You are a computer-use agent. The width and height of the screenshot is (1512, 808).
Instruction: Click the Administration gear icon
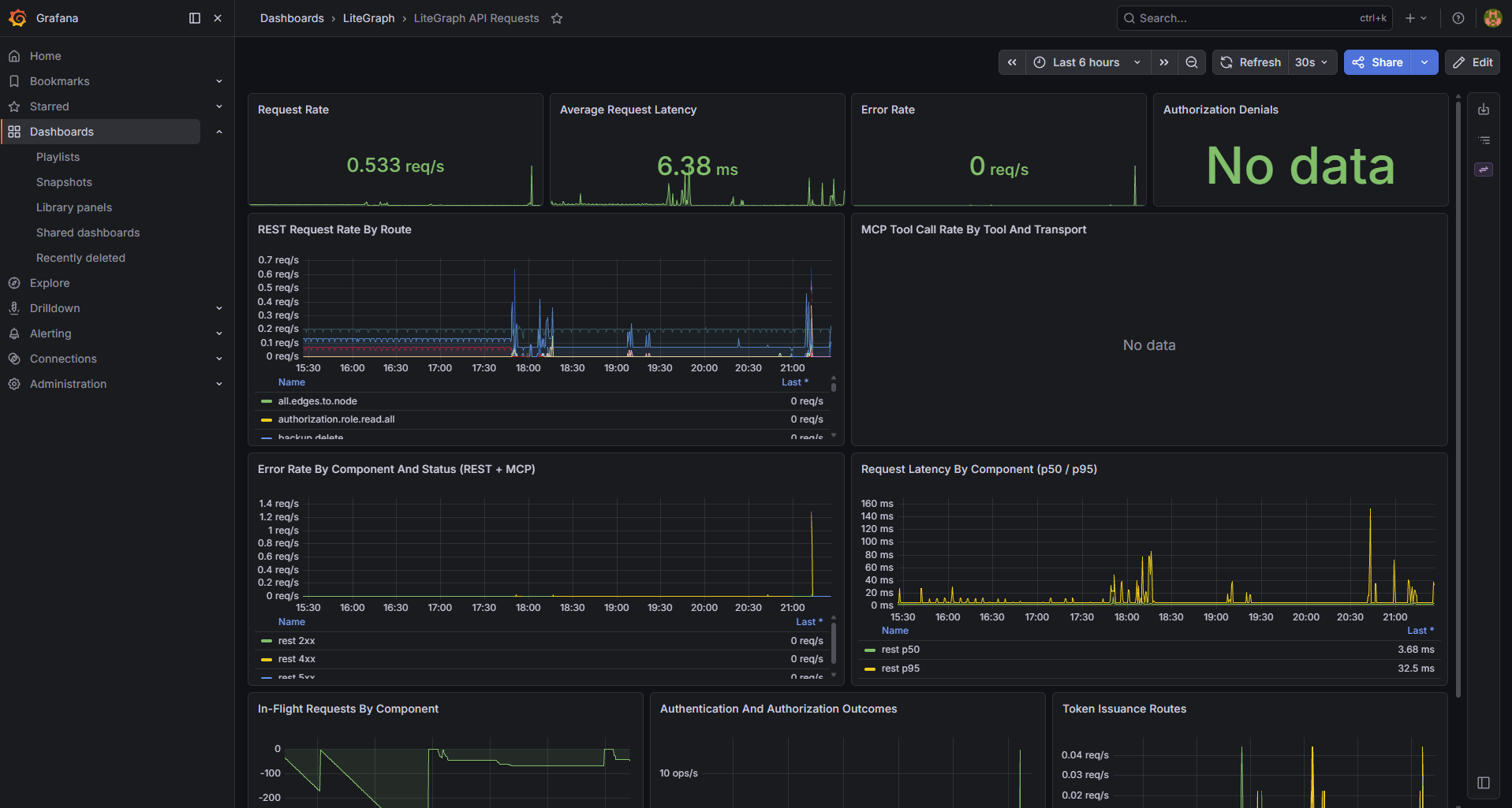point(14,384)
